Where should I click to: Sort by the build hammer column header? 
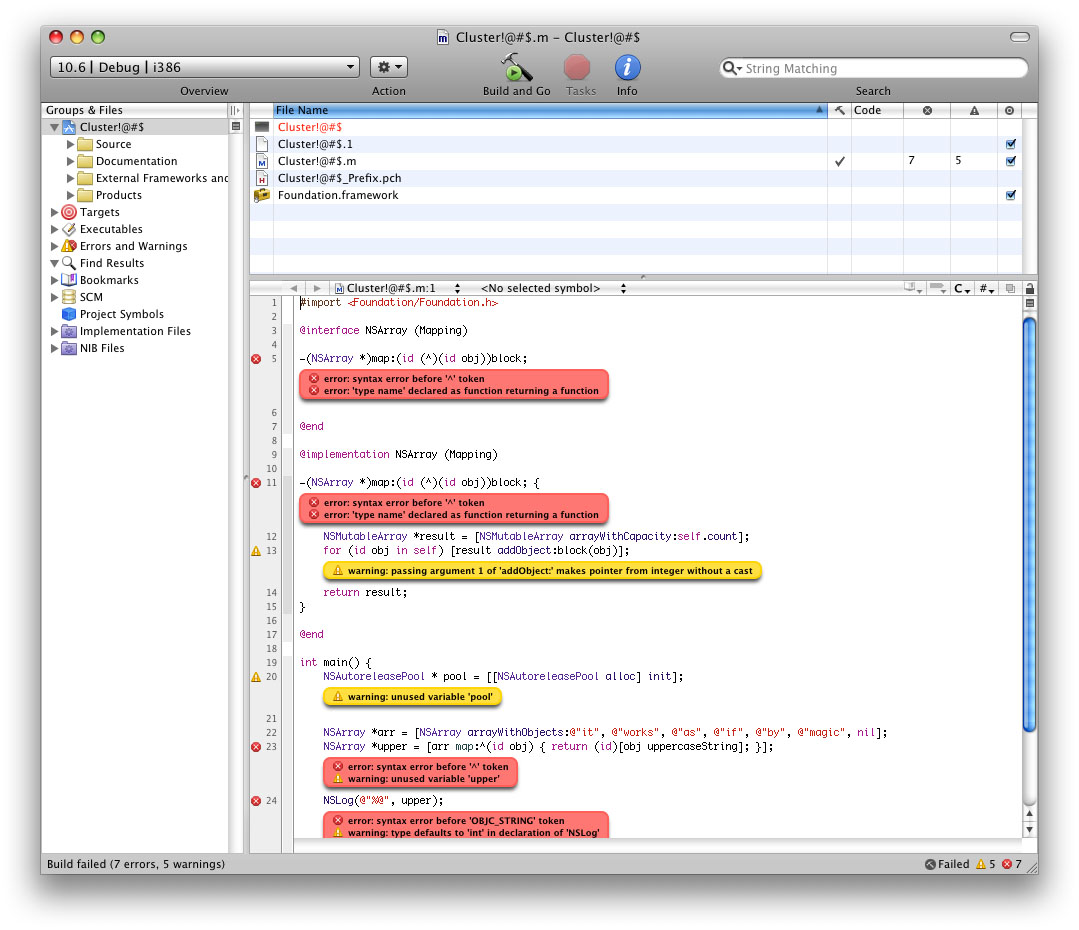point(840,110)
